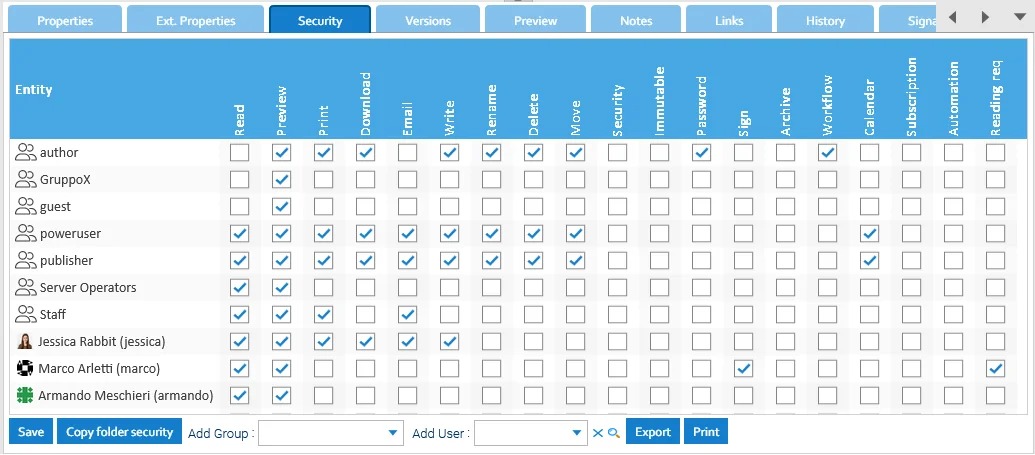Click the tab scroll left arrow
Screen dimensions: 1035x455
click(952, 18)
